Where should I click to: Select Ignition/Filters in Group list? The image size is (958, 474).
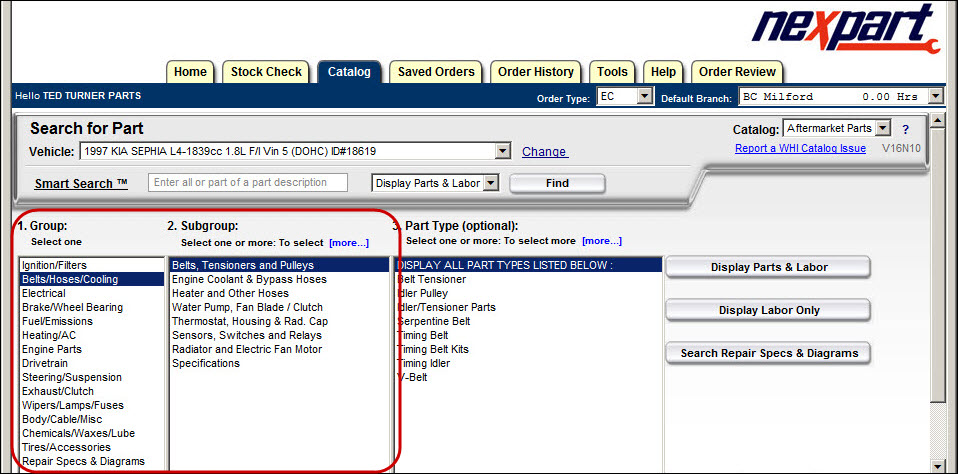(92, 265)
